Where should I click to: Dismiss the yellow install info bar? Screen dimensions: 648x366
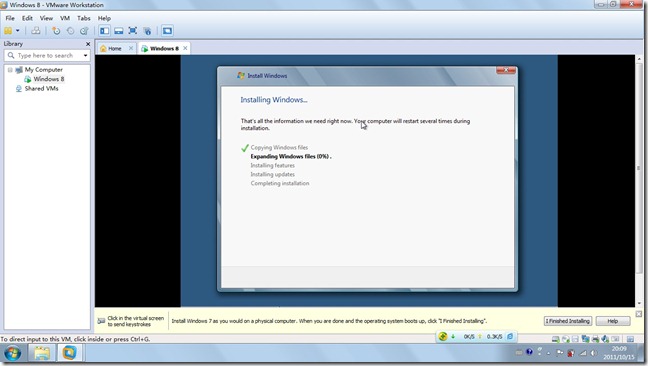(x=638, y=314)
